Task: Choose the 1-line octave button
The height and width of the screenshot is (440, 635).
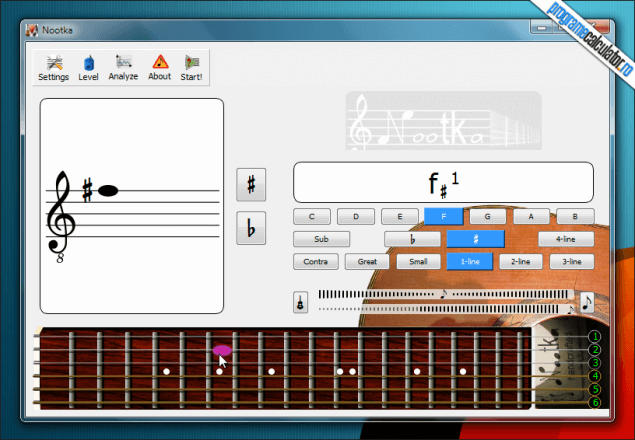Action: coord(470,262)
